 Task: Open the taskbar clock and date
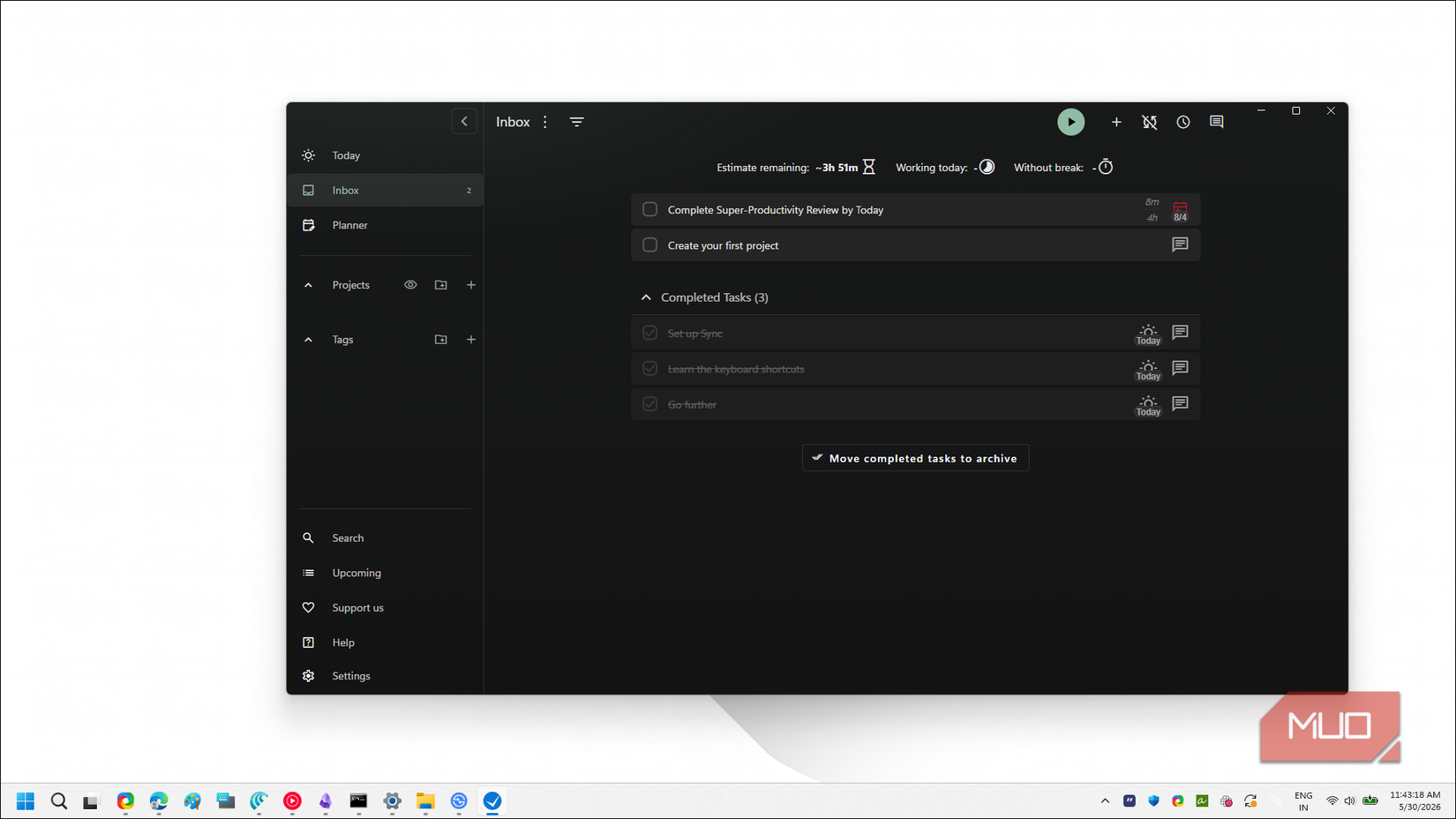click(x=1415, y=801)
